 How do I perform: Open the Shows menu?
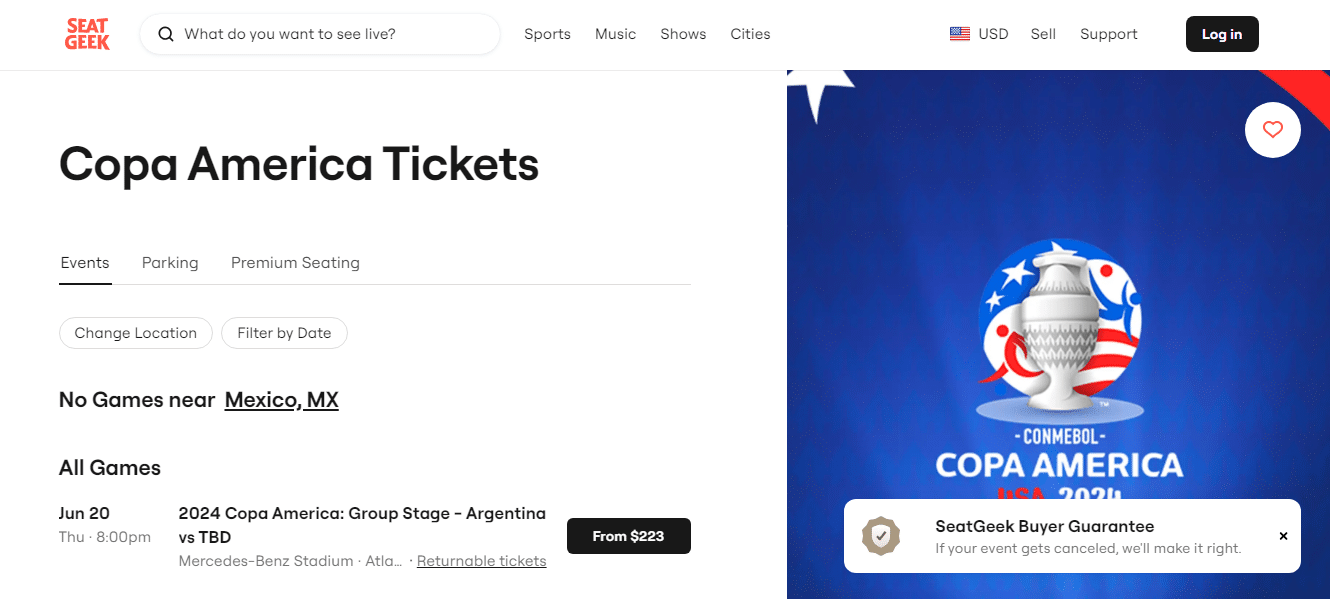coord(683,34)
